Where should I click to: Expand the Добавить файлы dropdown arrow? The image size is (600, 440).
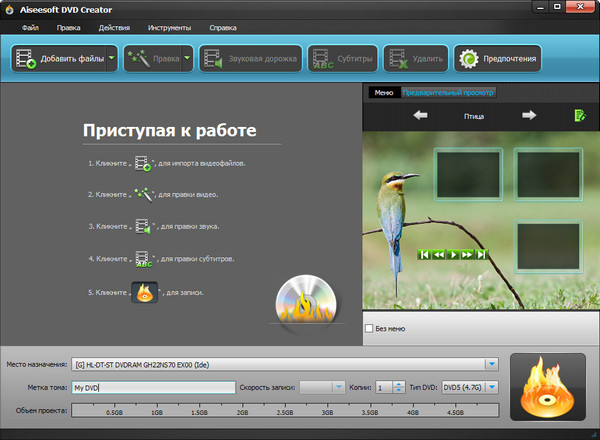pos(111,58)
